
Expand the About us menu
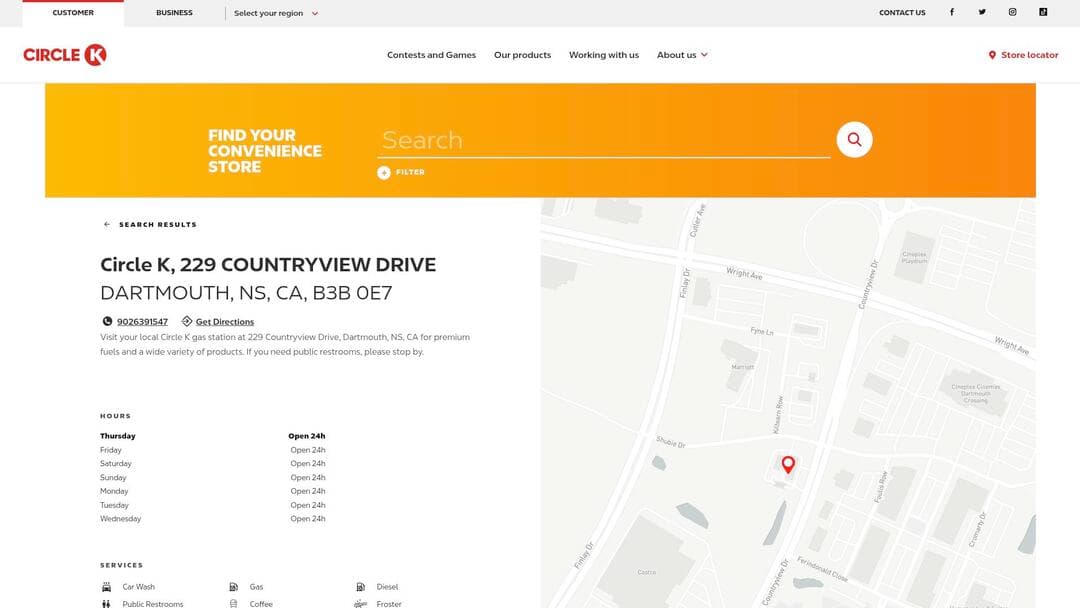(682, 55)
